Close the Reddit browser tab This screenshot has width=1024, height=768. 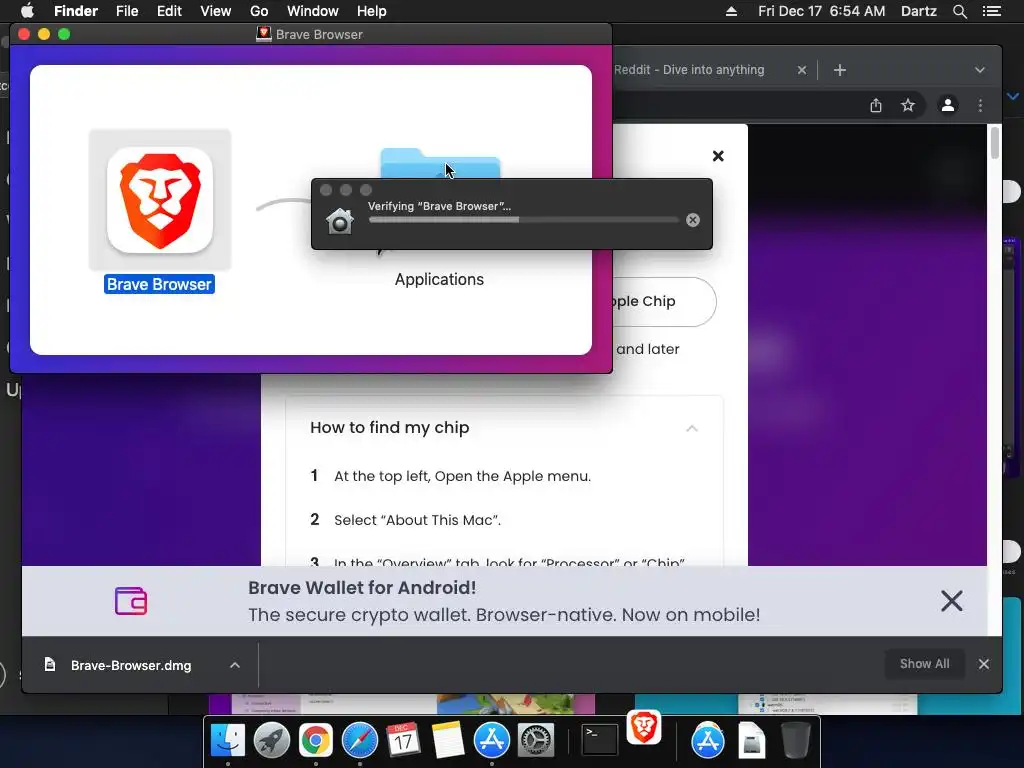click(802, 70)
